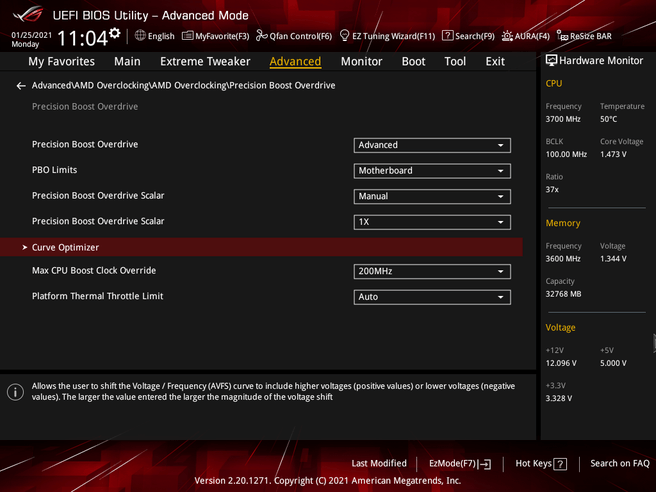Screen dimensions: 656x492
Task: Click the Hot Keys label
Action: (533, 464)
